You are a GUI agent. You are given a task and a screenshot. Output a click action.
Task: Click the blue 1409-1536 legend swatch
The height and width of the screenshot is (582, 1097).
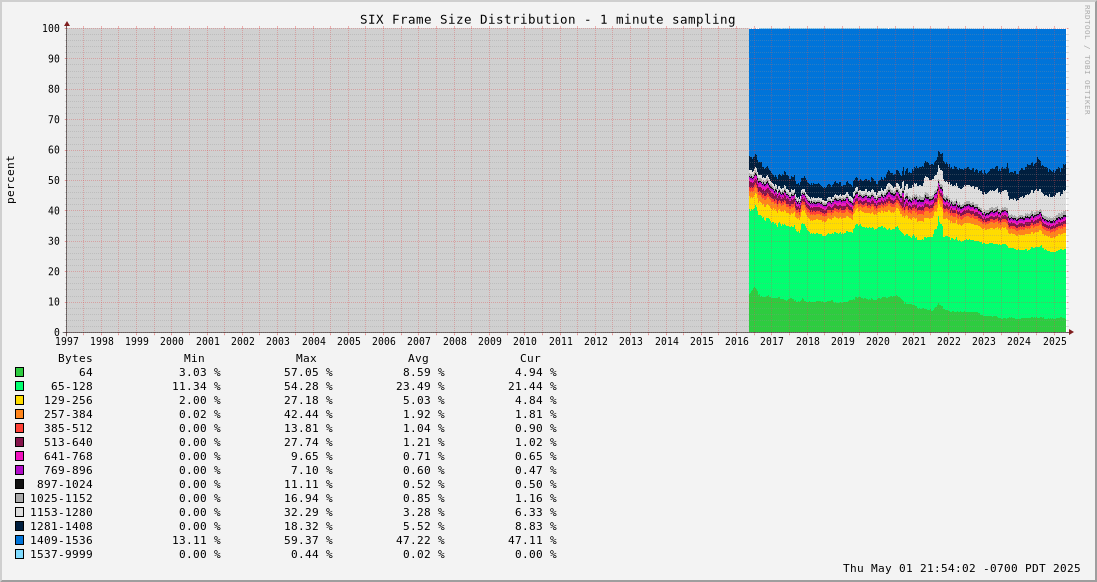point(20,540)
